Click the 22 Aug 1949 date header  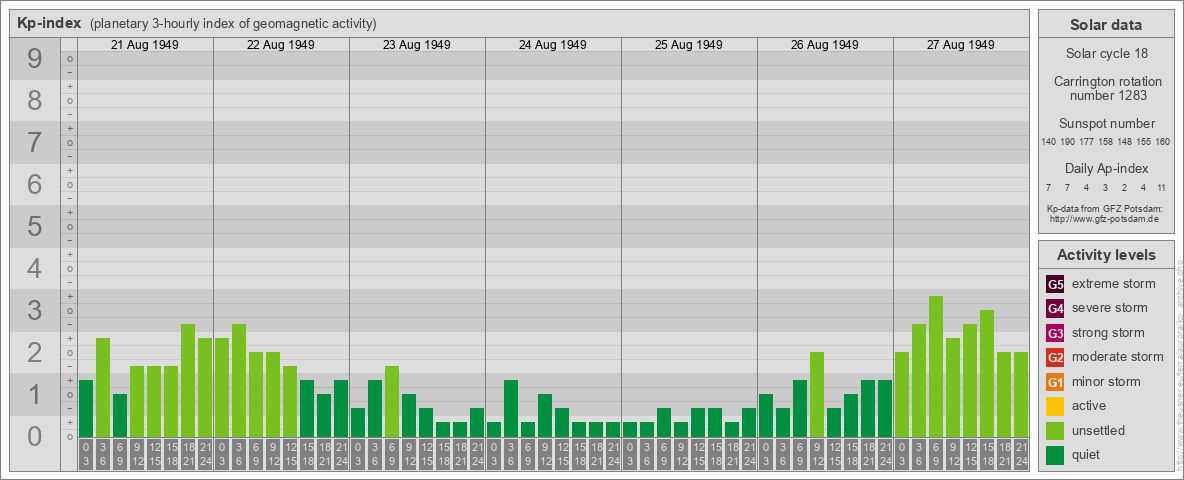coord(281,45)
